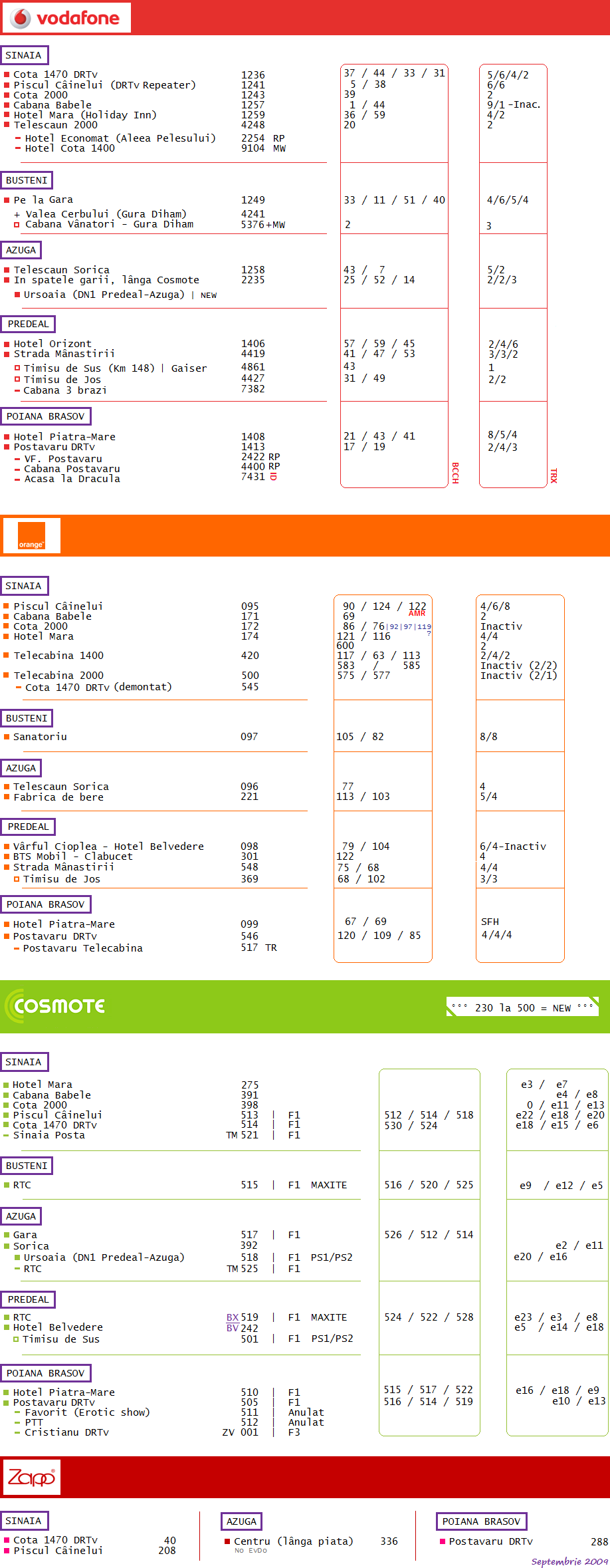Click the Cosmote logo
Image resolution: width=610 pixels, height=1568 pixels.
55,1005
